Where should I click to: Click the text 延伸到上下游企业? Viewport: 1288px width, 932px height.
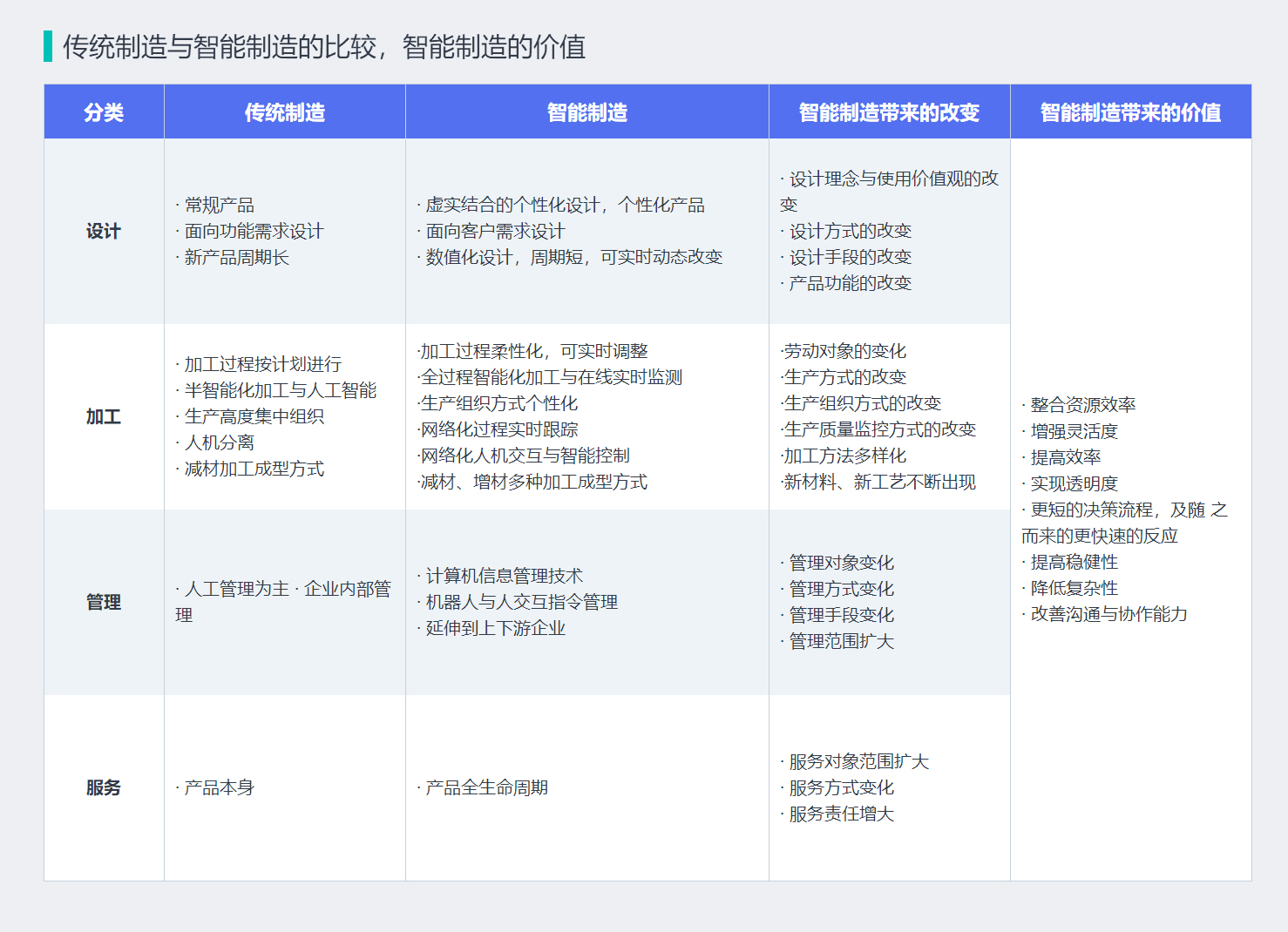pyautogui.click(x=491, y=629)
